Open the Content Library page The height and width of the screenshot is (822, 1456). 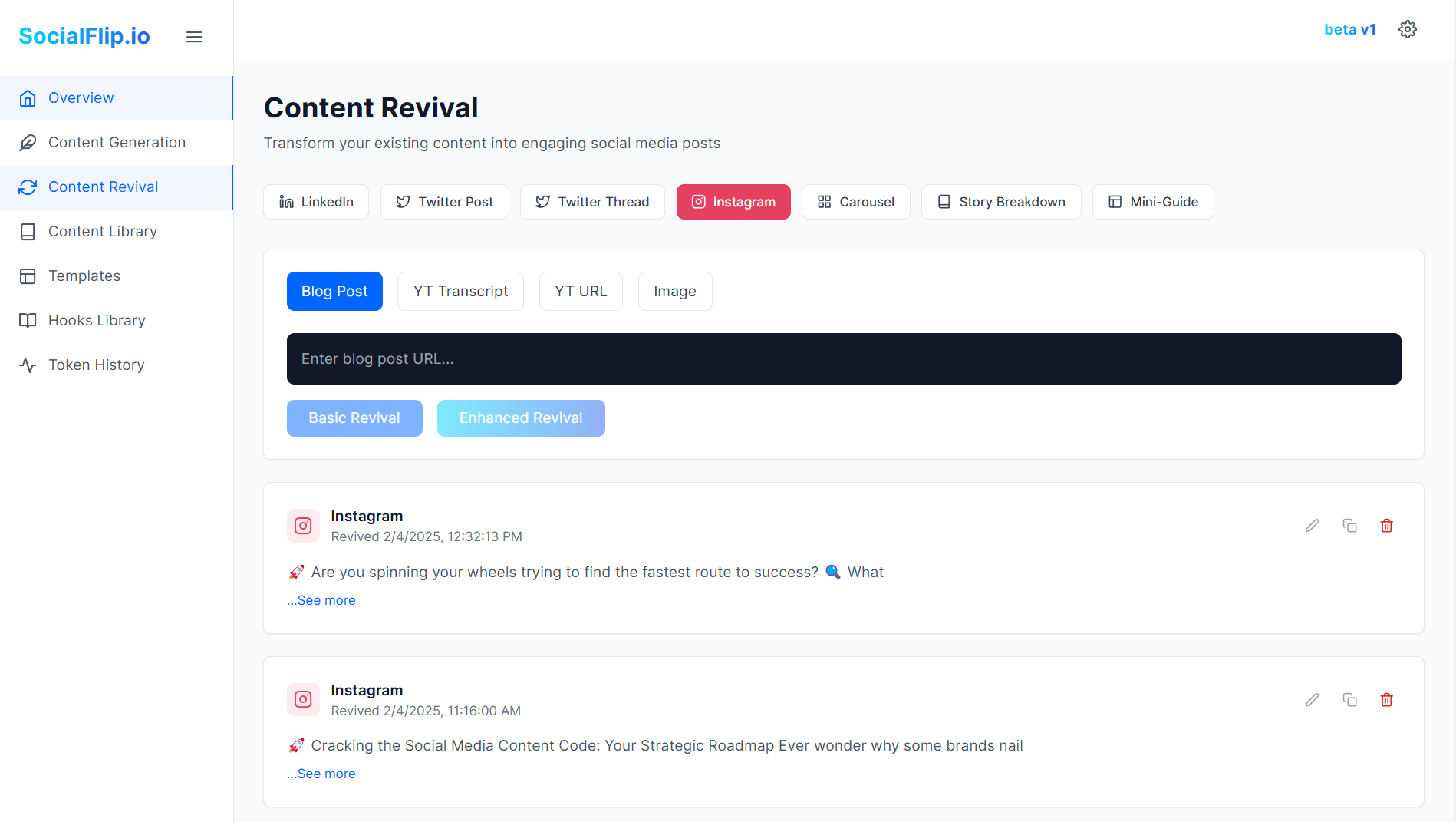(116, 232)
